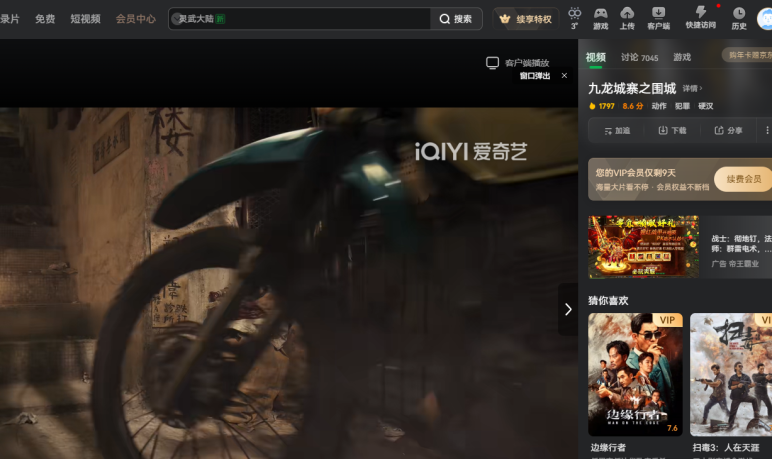Screen dimensions: 772x459
Task: Click in the search input field
Action: pyautogui.click(x=299, y=19)
